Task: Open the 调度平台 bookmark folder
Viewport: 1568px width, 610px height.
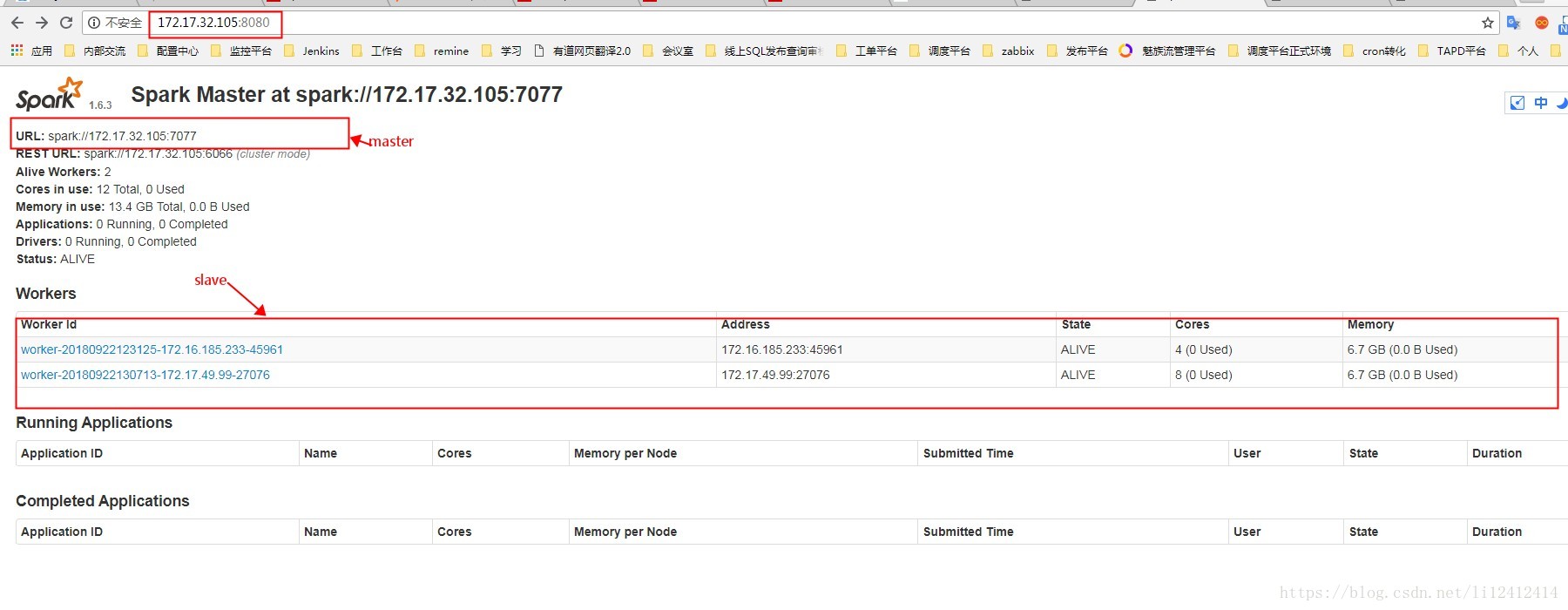Action: (x=940, y=51)
